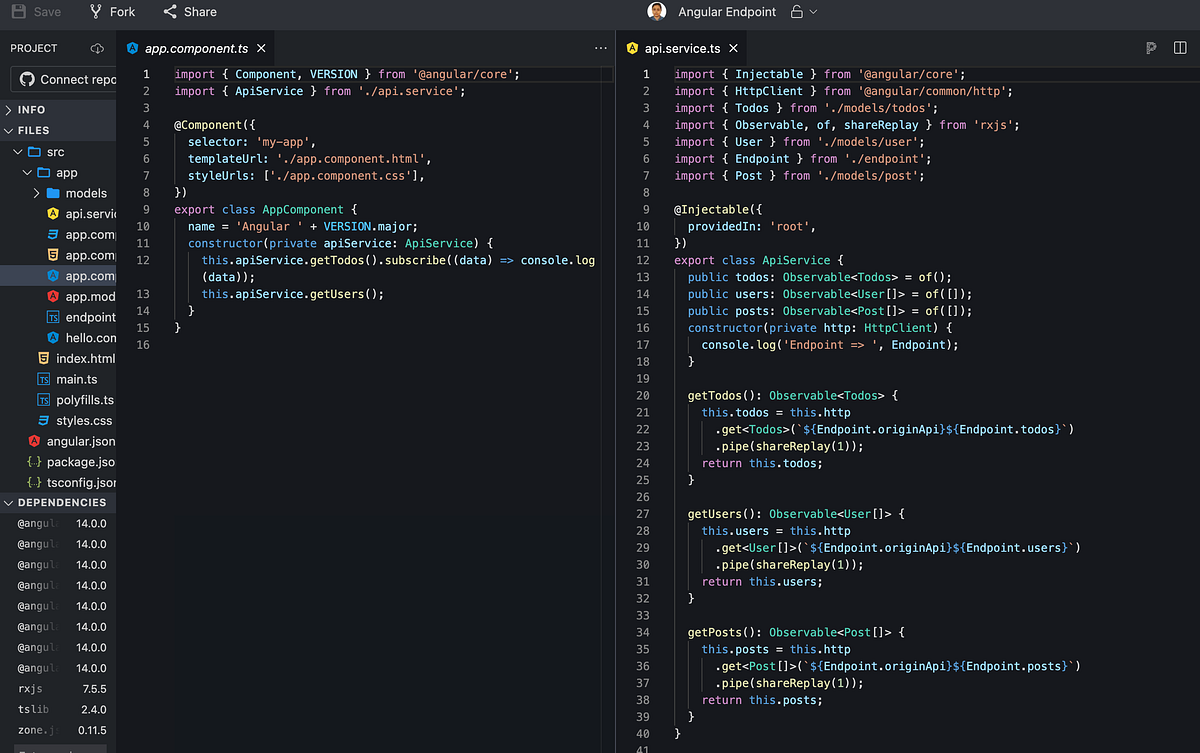Click line number 20 in api.service.ts
This screenshot has width=1200, height=753.
click(643, 395)
